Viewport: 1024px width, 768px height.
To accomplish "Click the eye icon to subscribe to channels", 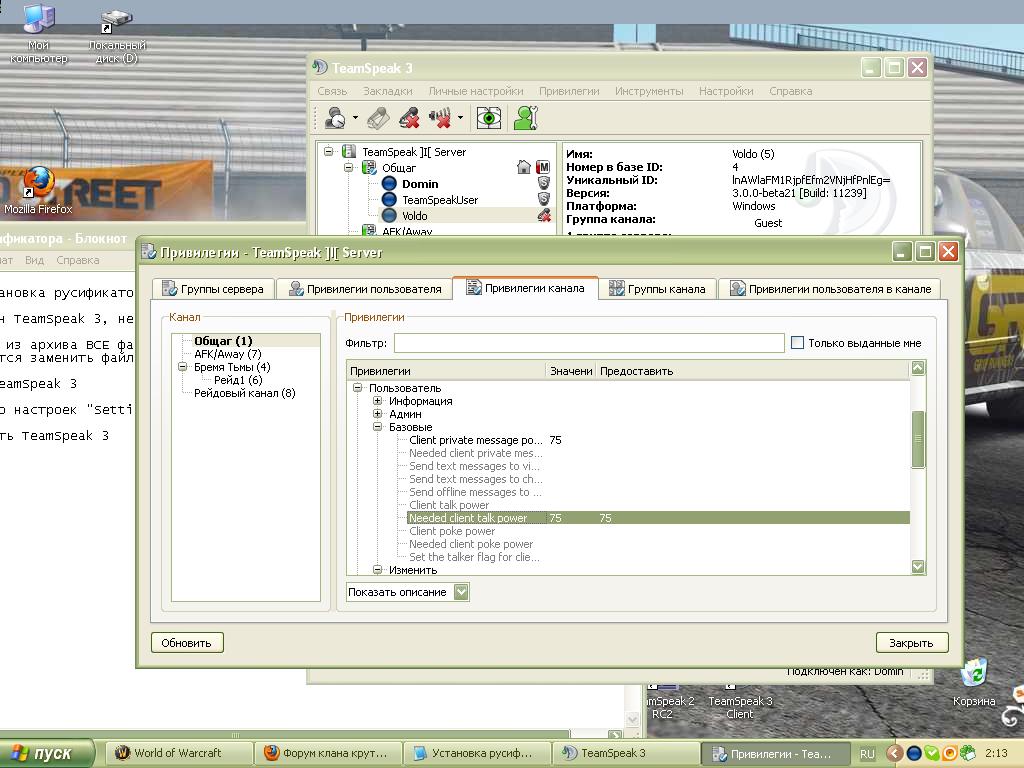I will click(488, 118).
